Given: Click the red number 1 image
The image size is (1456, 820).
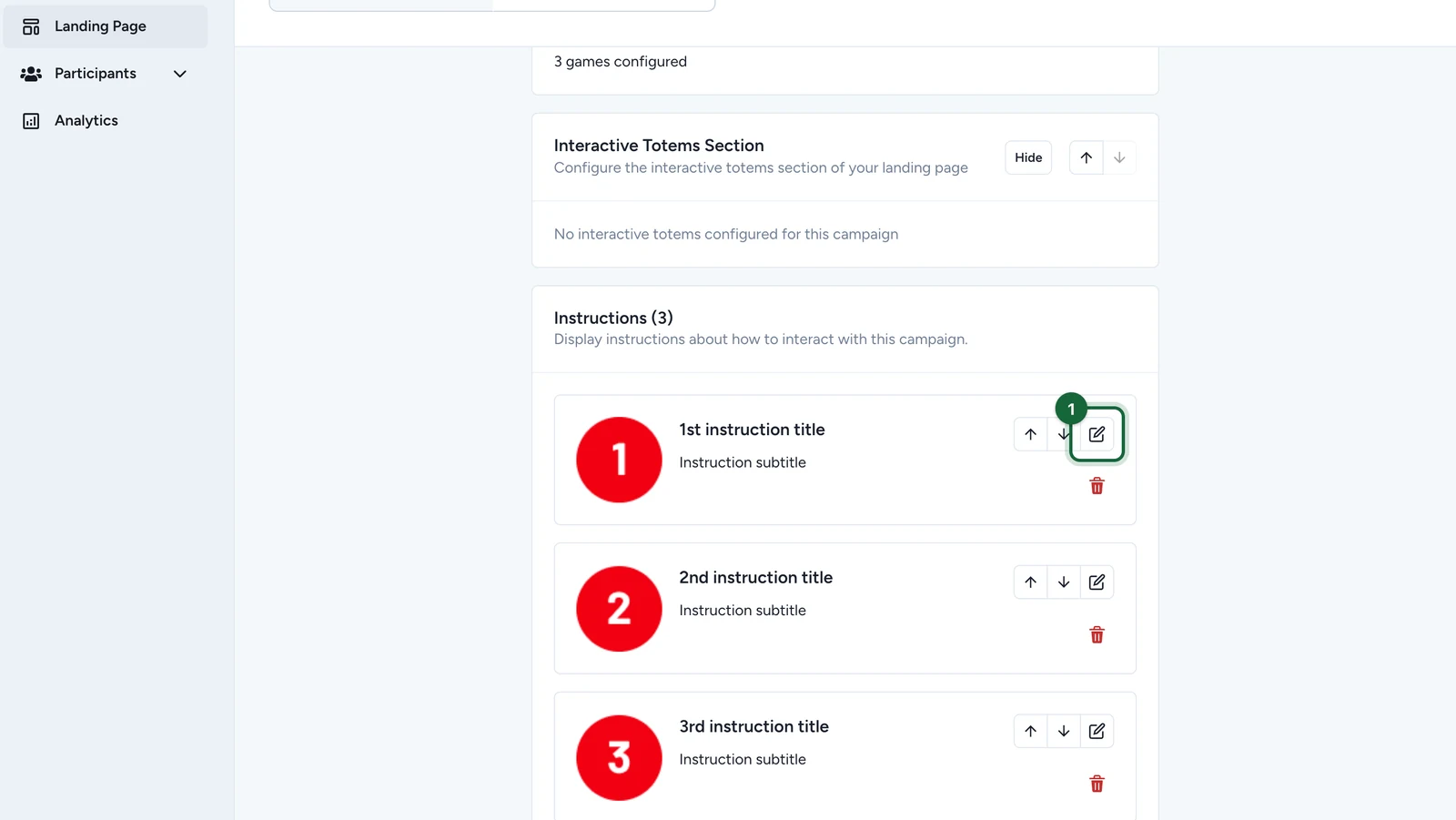Looking at the screenshot, I should [619, 460].
